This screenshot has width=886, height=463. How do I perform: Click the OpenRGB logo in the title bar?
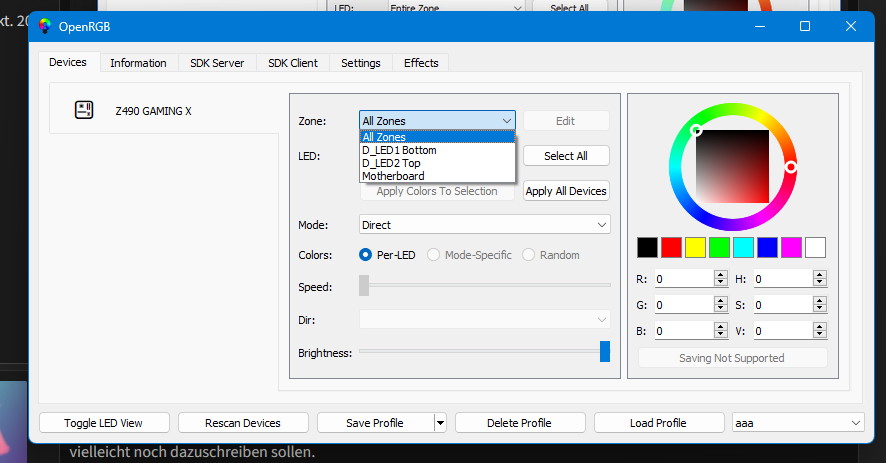tap(45, 26)
